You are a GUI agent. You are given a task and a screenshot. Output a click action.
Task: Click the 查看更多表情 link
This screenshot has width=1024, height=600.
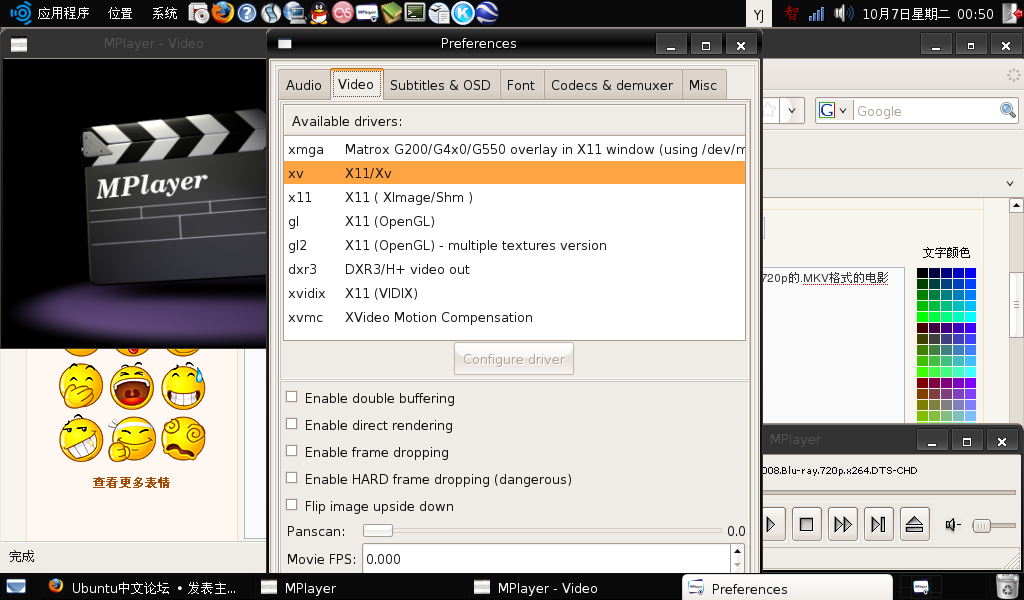[131, 482]
